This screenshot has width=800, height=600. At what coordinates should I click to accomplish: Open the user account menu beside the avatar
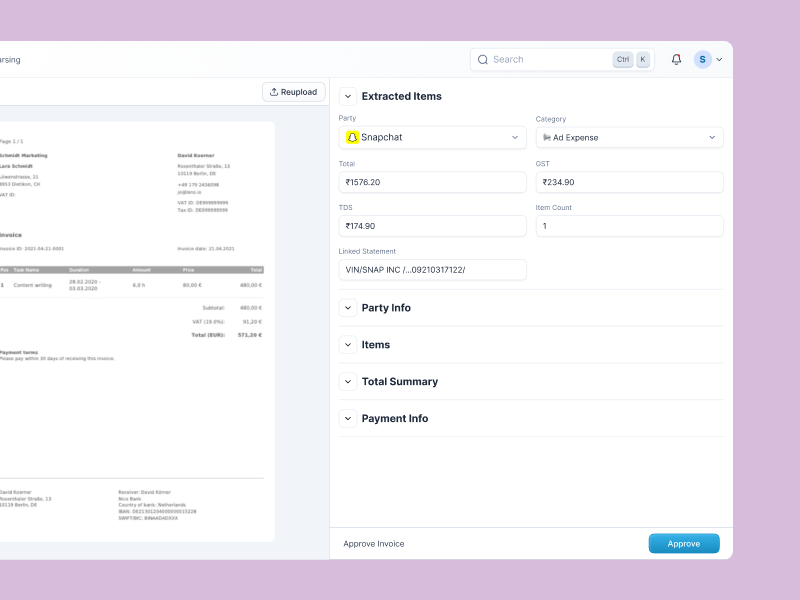(717, 59)
